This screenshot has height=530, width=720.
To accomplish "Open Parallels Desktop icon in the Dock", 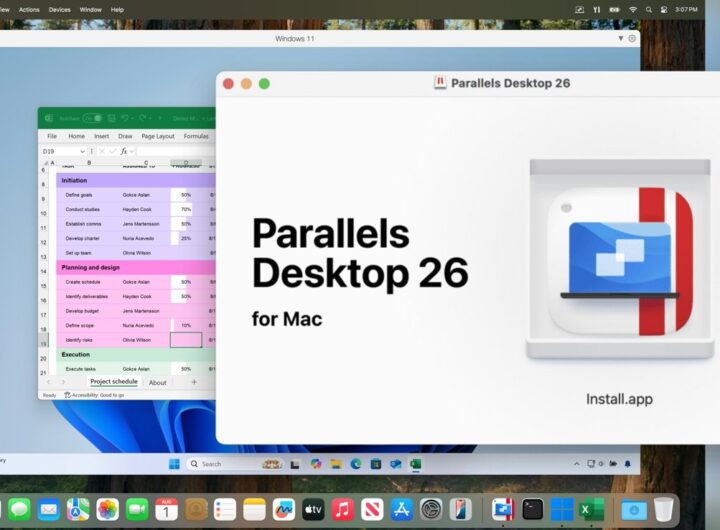I will pos(503,509).
